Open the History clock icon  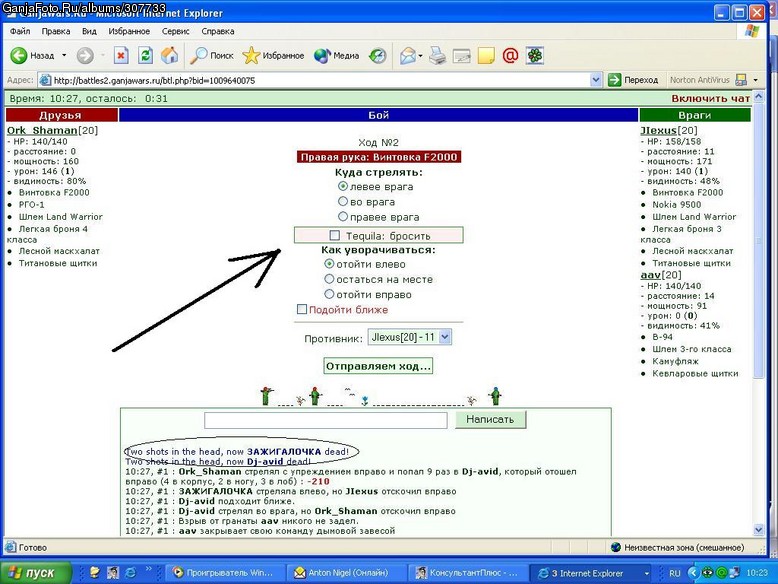click(x=378, y=56)
